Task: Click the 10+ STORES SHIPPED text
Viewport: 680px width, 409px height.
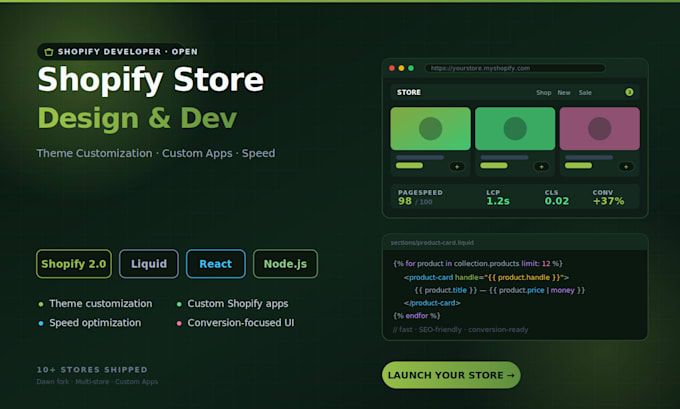Action: 92,370
